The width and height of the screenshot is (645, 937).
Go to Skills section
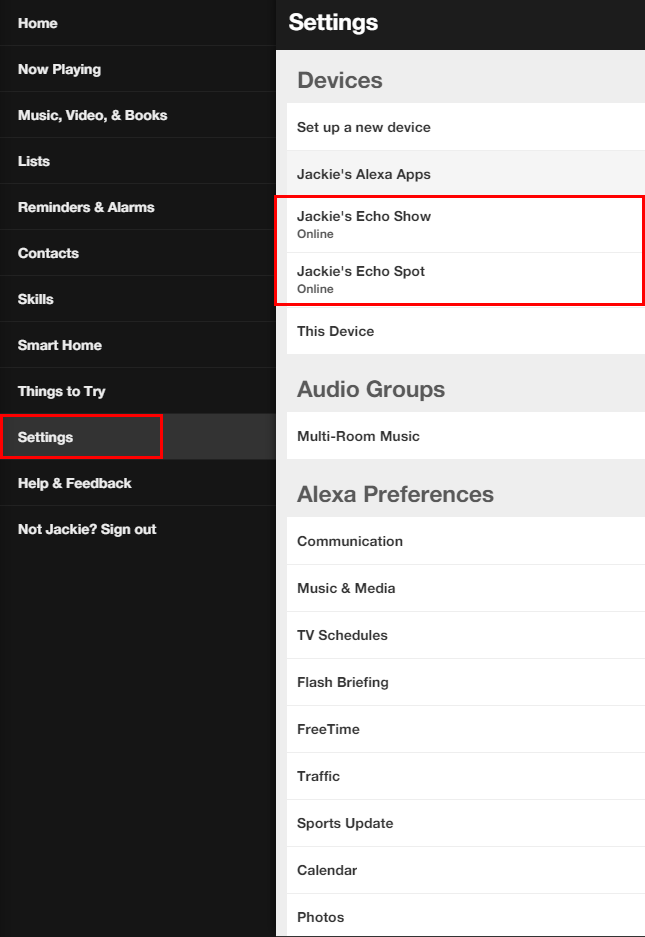tap(137, 299)
